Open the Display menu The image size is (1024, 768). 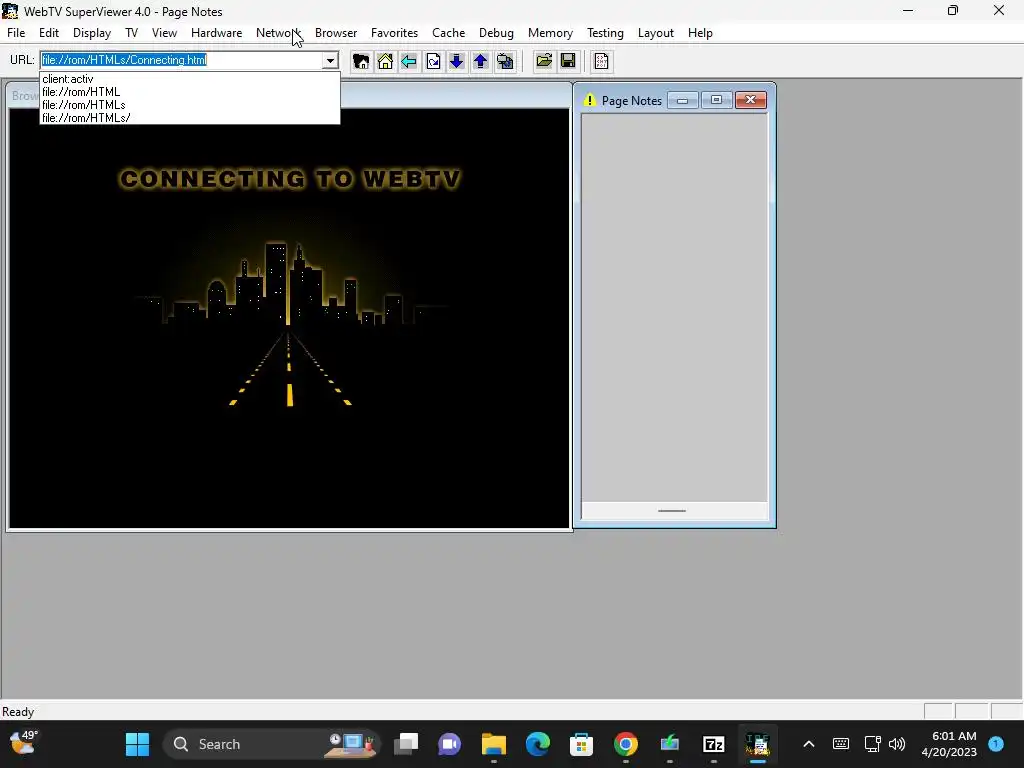[92, 33]
